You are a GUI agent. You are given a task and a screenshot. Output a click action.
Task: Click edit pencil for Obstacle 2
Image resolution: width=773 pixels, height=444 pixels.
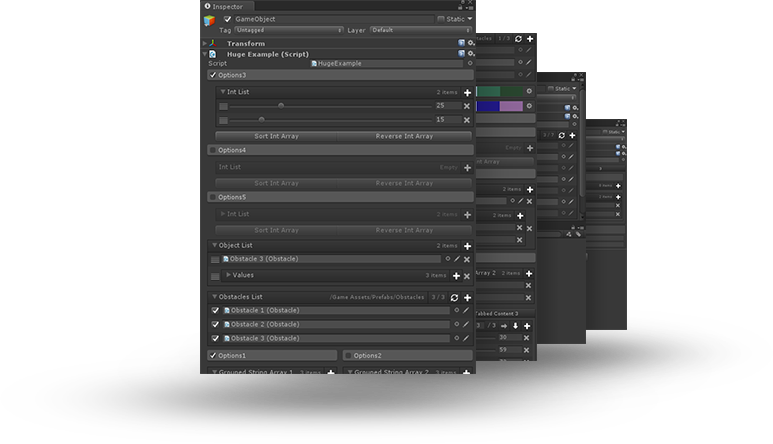(466, 324)
